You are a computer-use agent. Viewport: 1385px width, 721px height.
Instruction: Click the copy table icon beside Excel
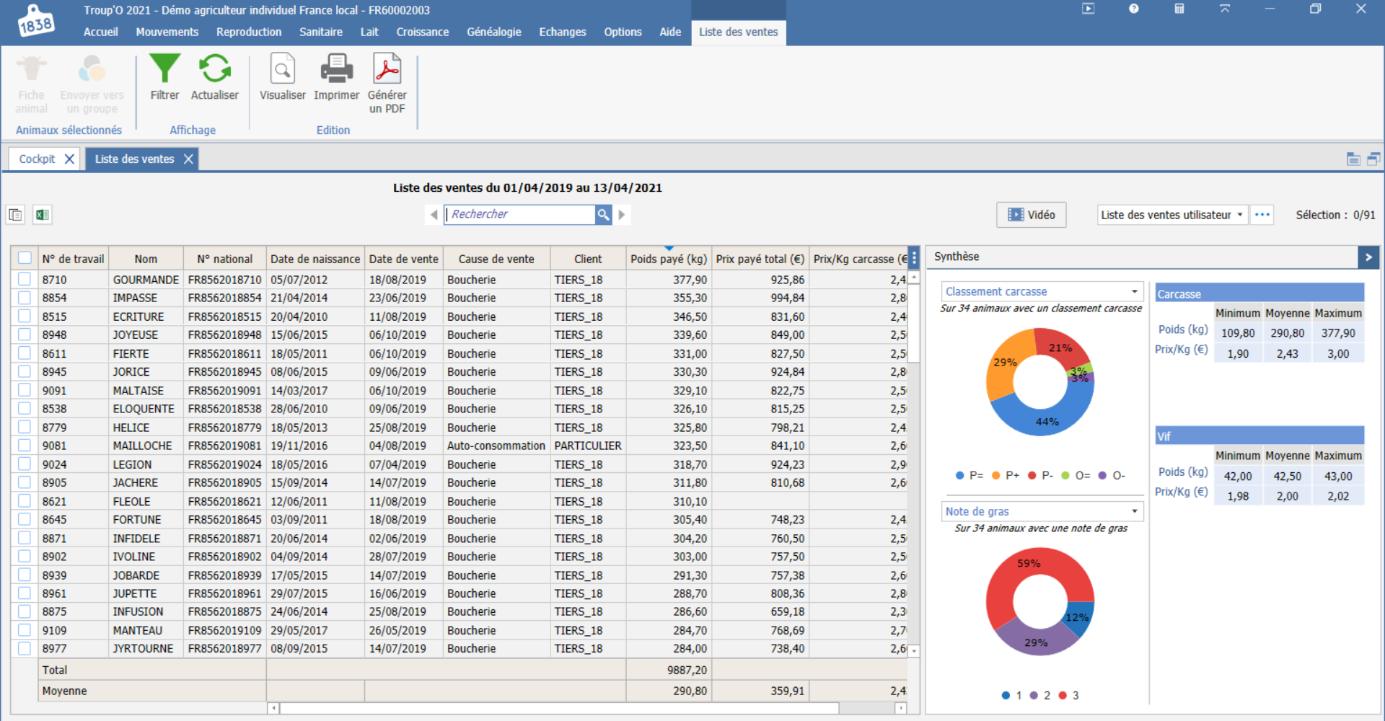pos(16,214)
